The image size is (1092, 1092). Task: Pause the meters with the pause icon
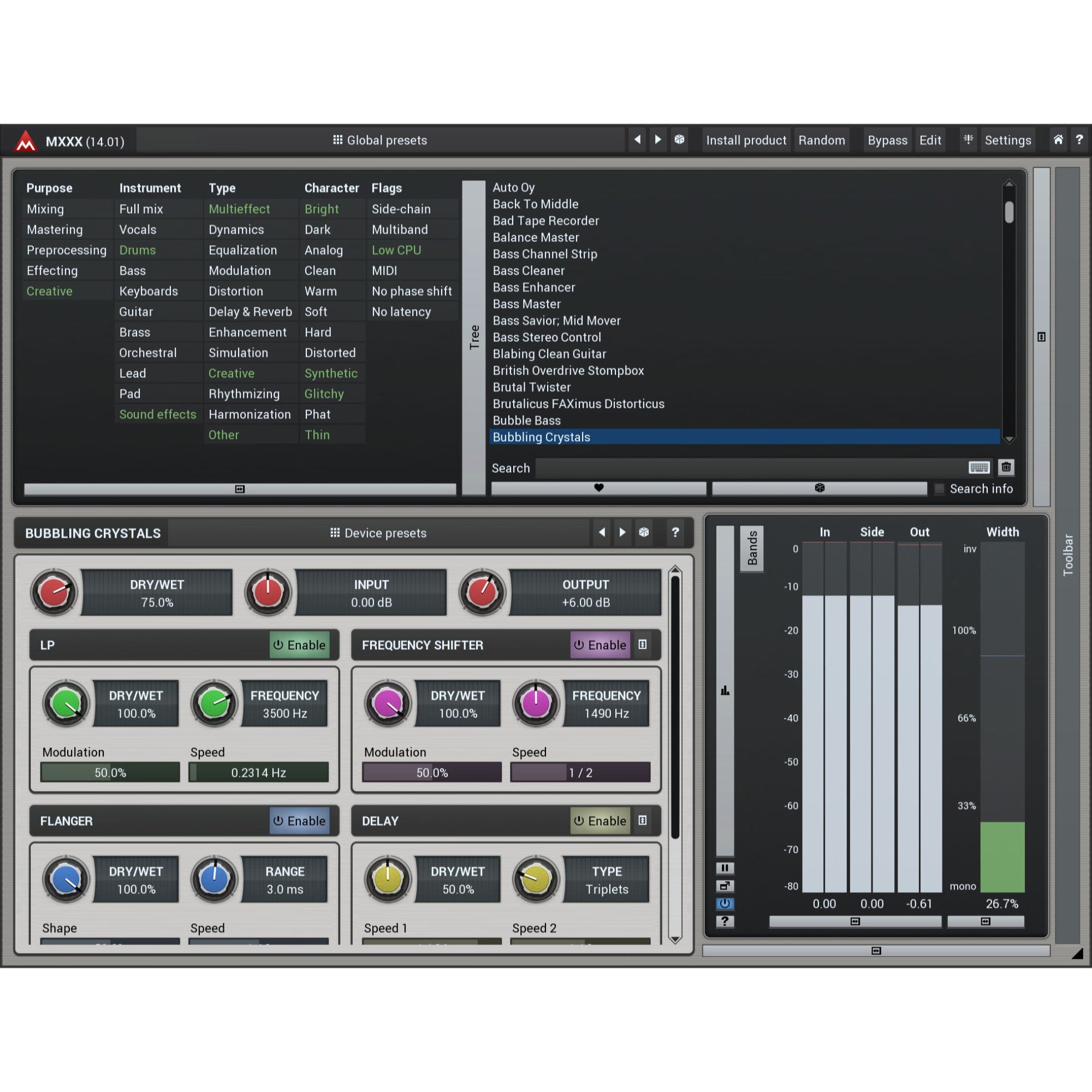725,868
